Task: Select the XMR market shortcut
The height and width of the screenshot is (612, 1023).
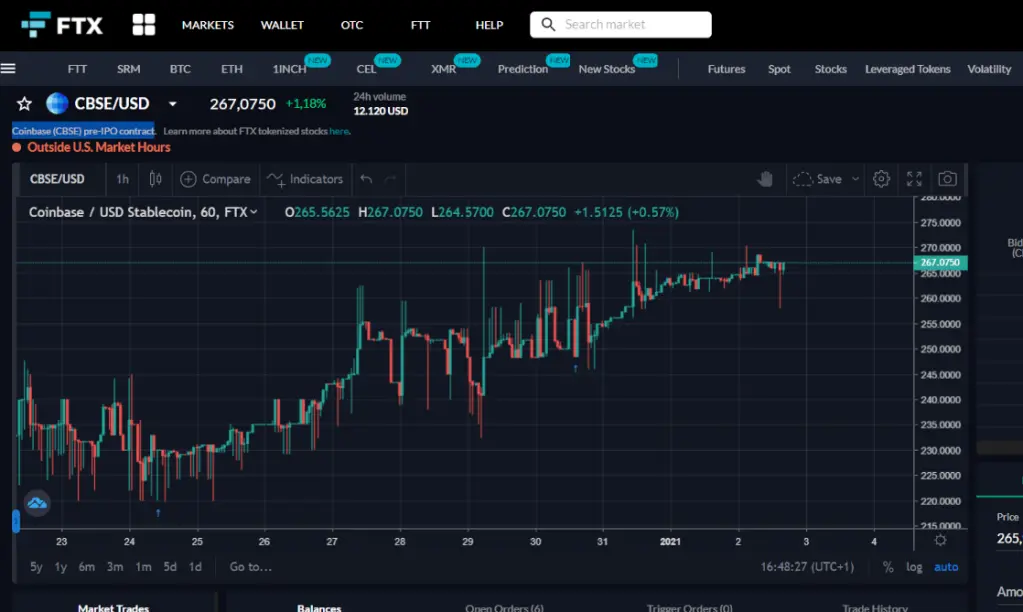Action: [x=444, y=69]
